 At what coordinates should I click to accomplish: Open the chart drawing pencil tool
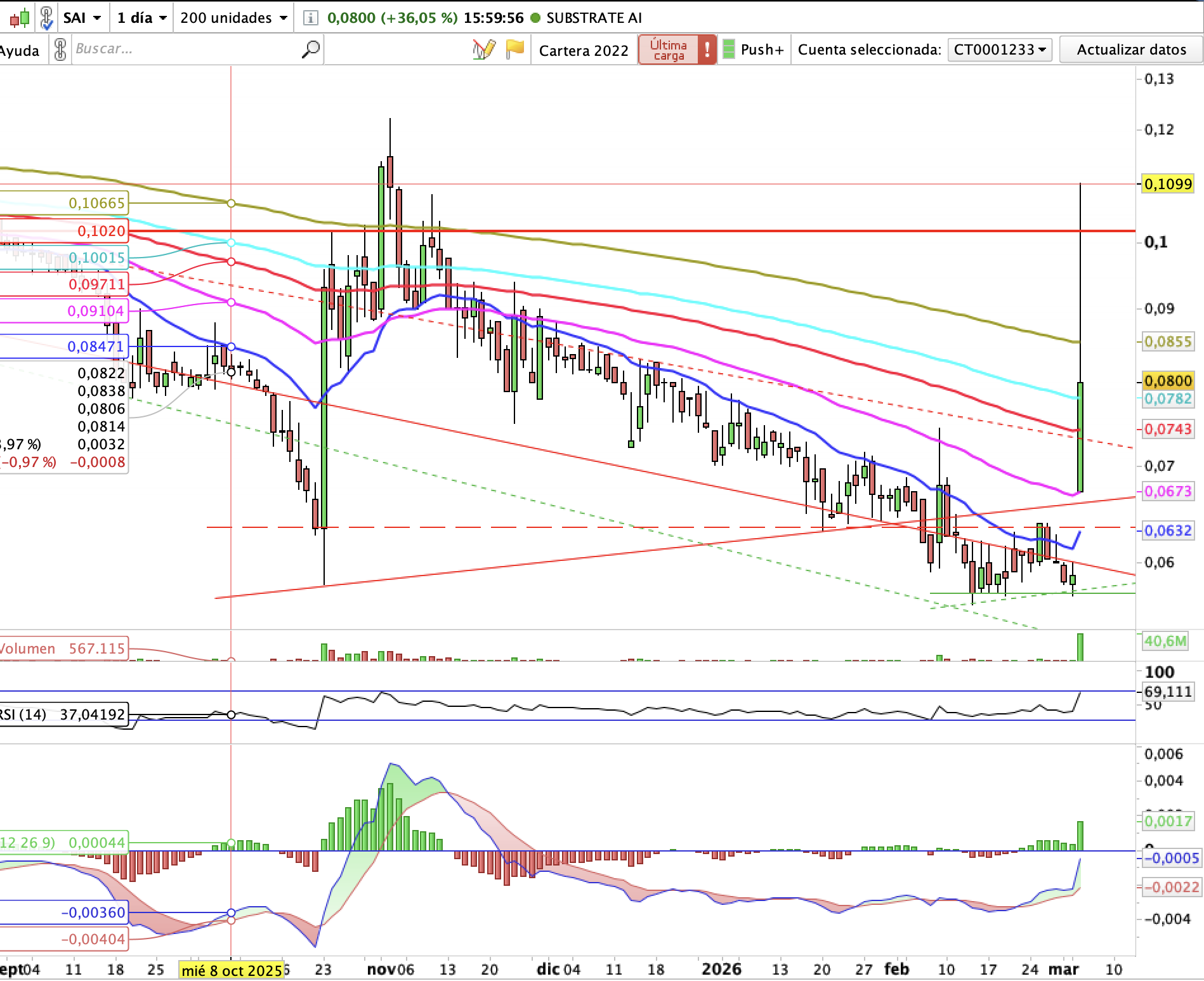click(484, 49)
